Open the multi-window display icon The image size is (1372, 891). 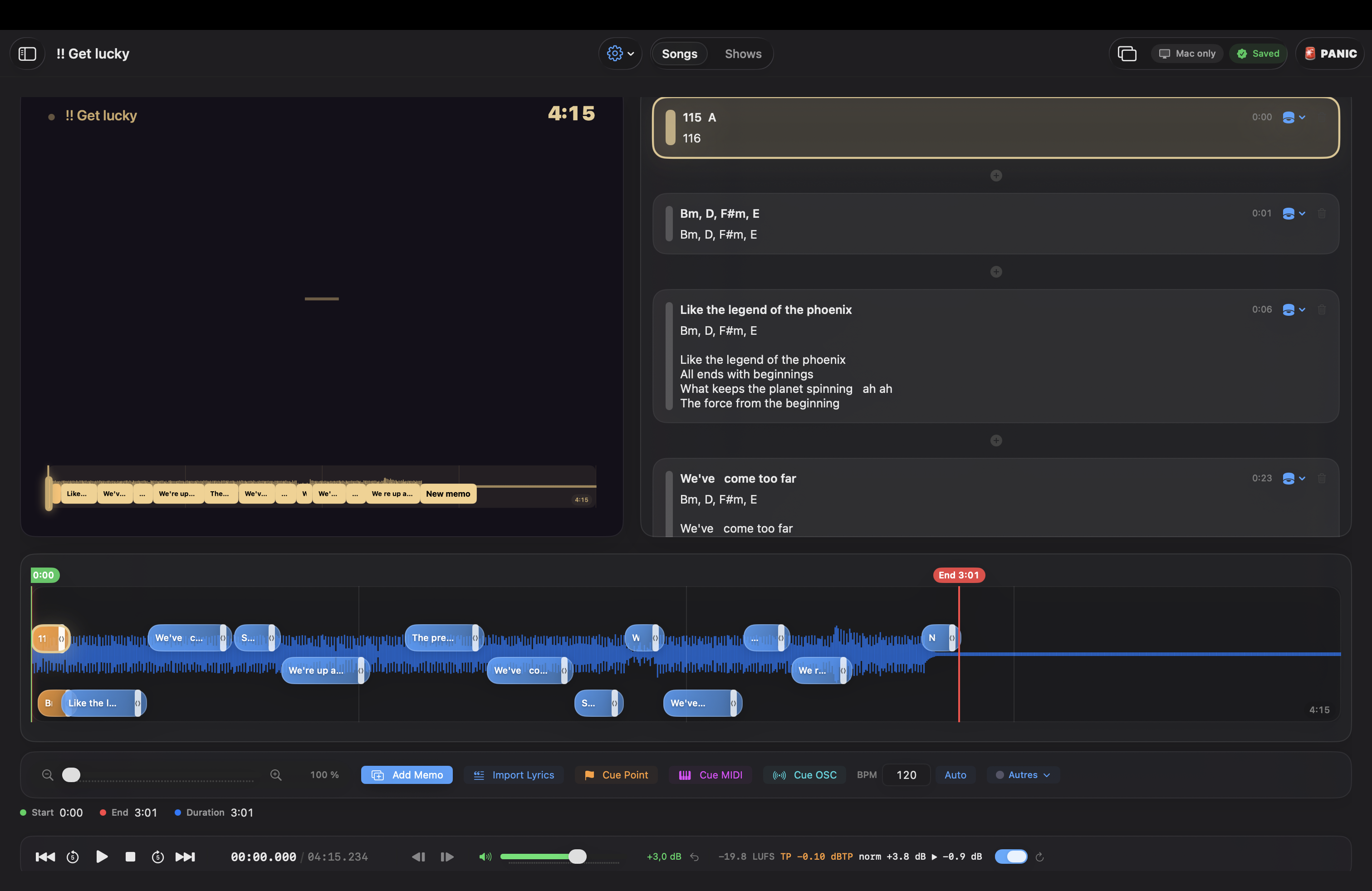1127,54
